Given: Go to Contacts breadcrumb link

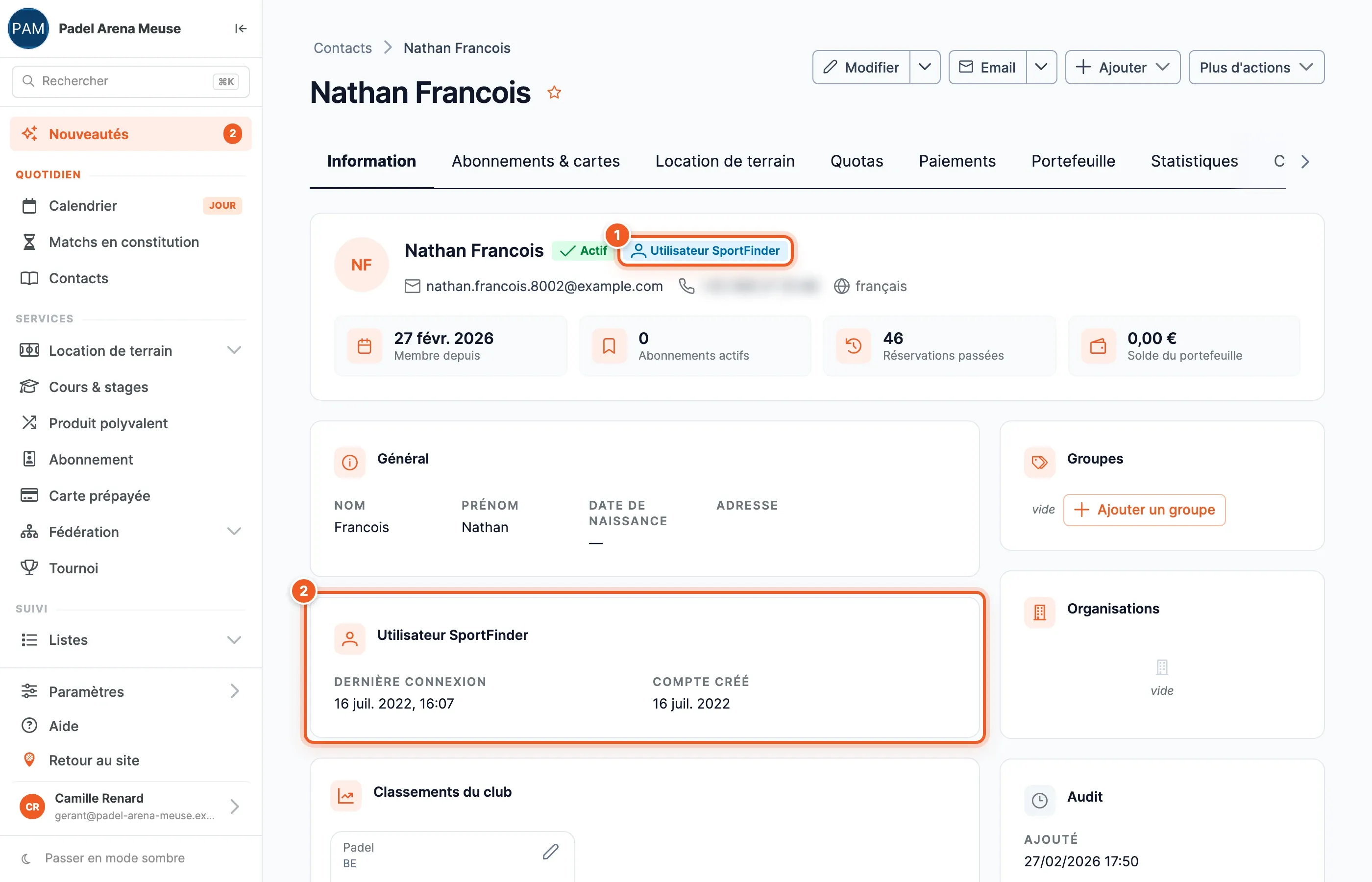Looking at the screenshot, I should [x=343, y=48].
